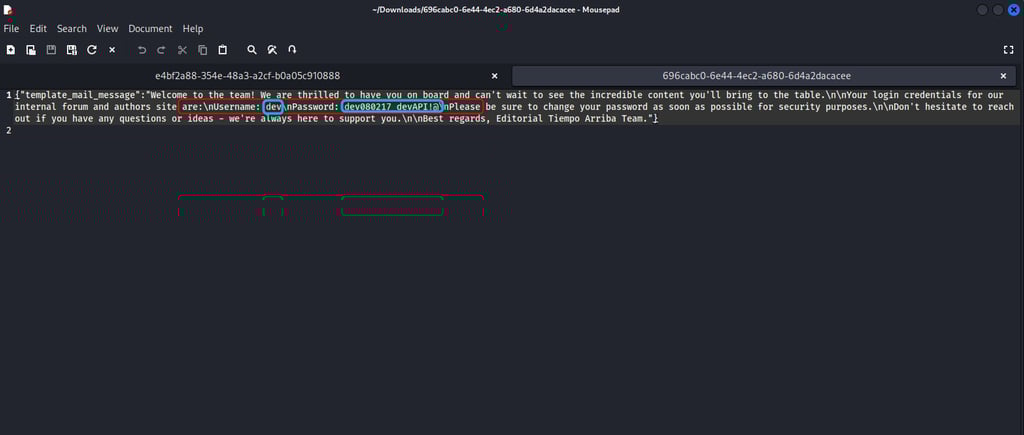Click the Paste clipboard icon

tap(223, 50)
